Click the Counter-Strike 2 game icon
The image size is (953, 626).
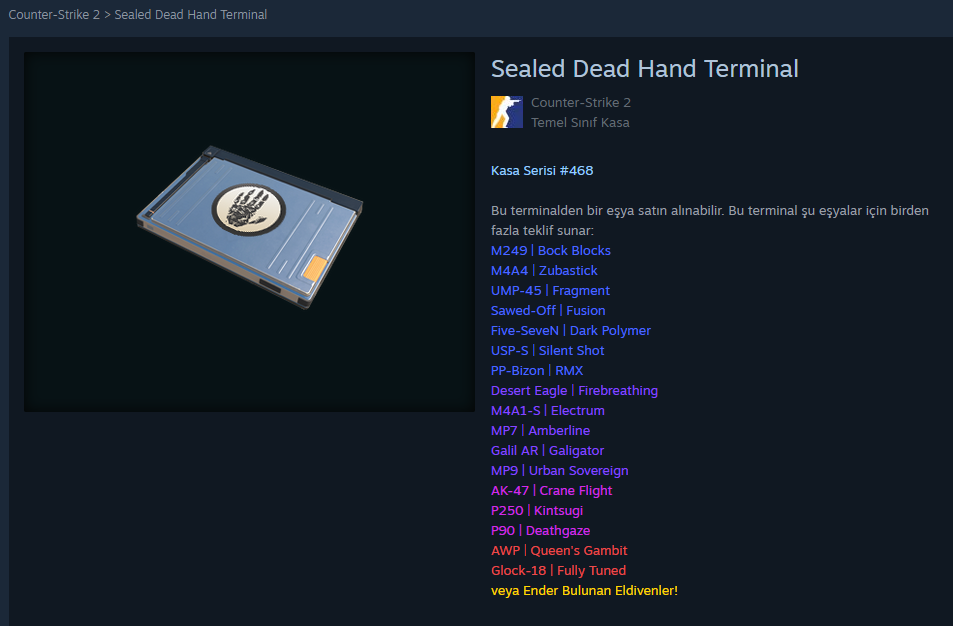point(506,112)
